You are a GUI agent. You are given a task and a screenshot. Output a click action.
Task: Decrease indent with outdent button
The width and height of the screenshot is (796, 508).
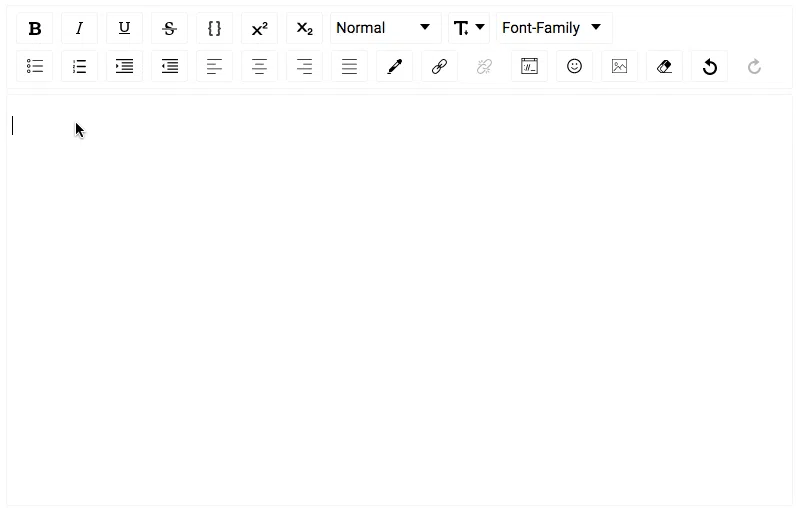[170, 66]
